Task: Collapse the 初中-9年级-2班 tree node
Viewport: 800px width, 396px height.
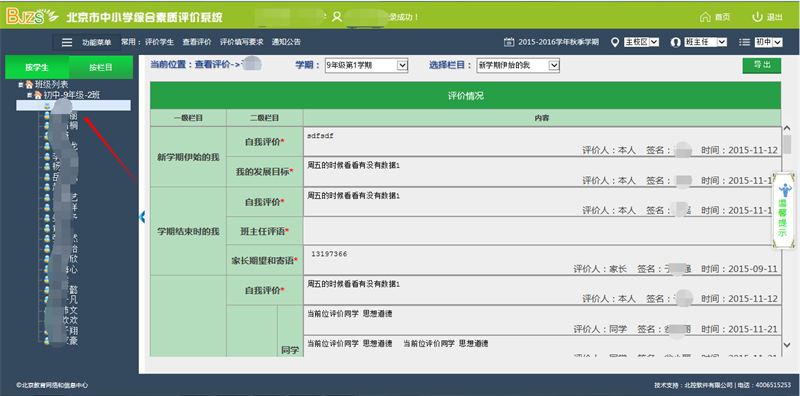Action: [30, 95]
